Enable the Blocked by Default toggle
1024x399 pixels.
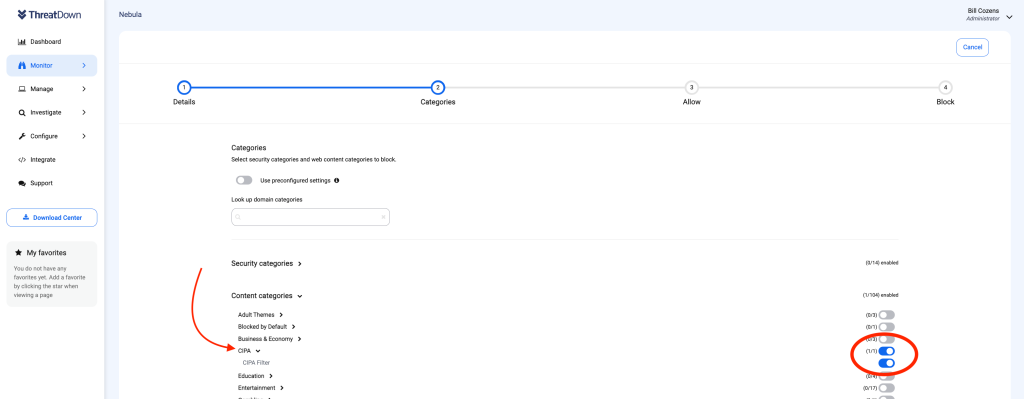[886, 327]
